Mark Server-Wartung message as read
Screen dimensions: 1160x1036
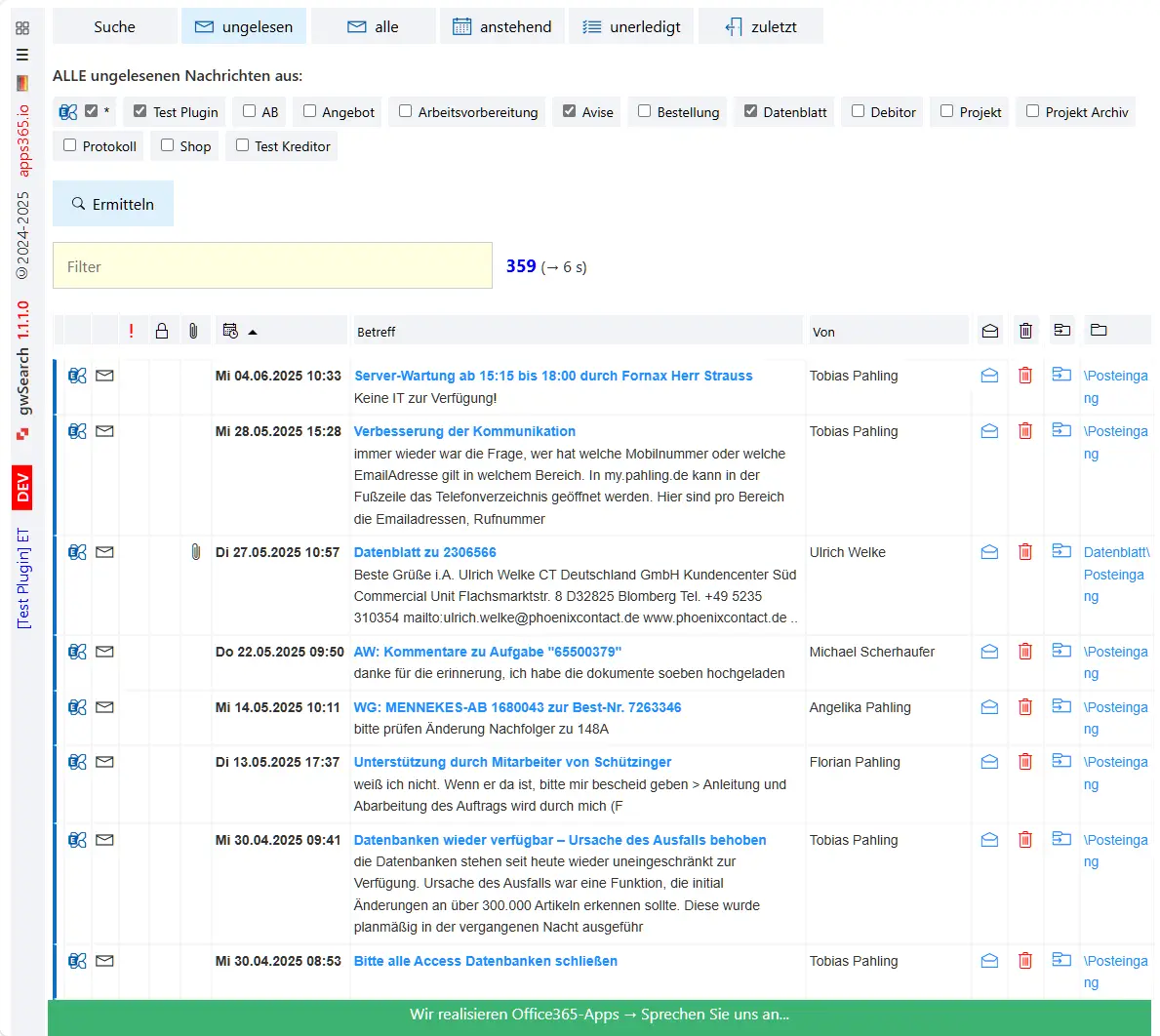click(x=989, y=376)
